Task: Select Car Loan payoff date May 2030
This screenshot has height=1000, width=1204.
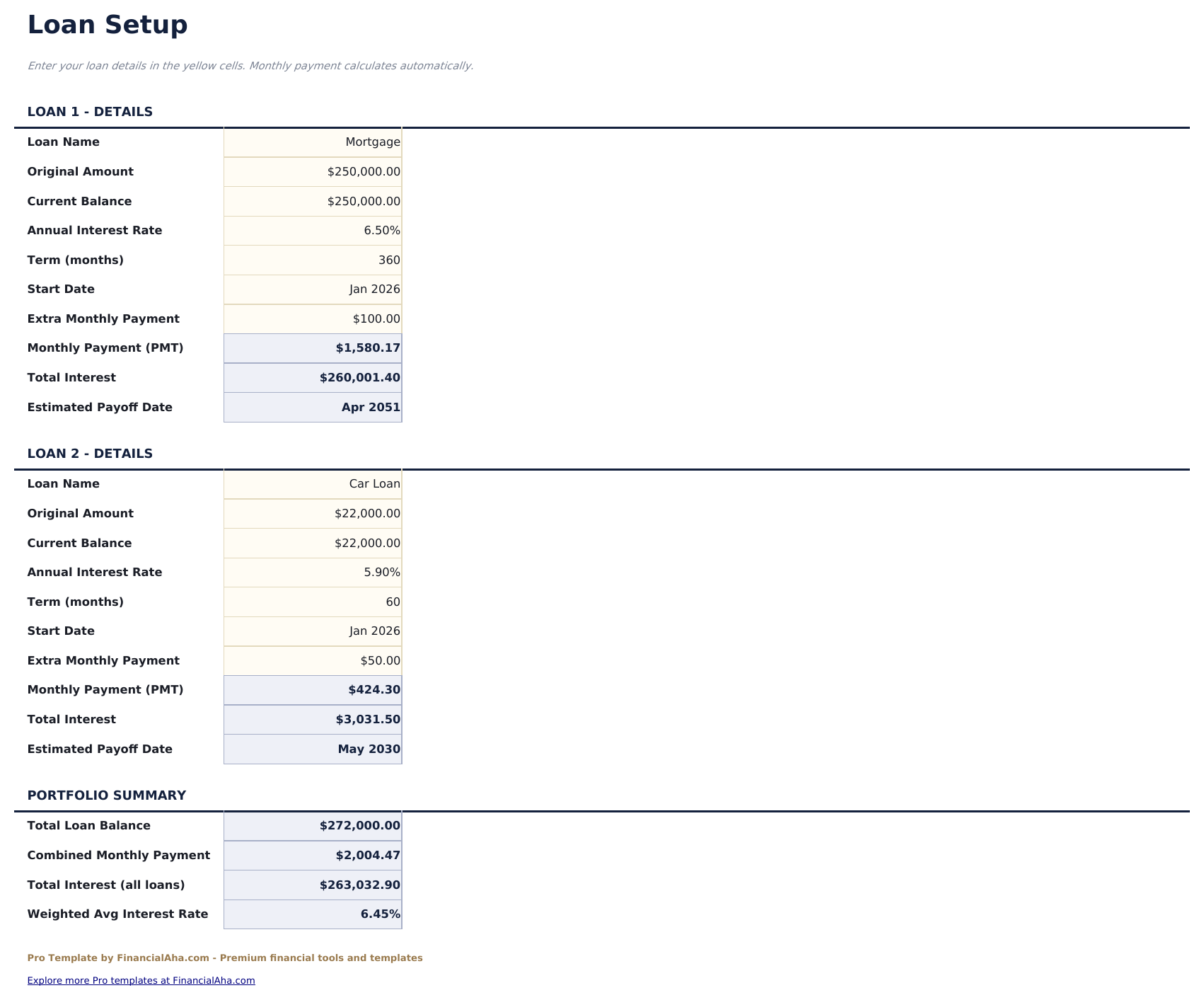Action: point(313,749)
